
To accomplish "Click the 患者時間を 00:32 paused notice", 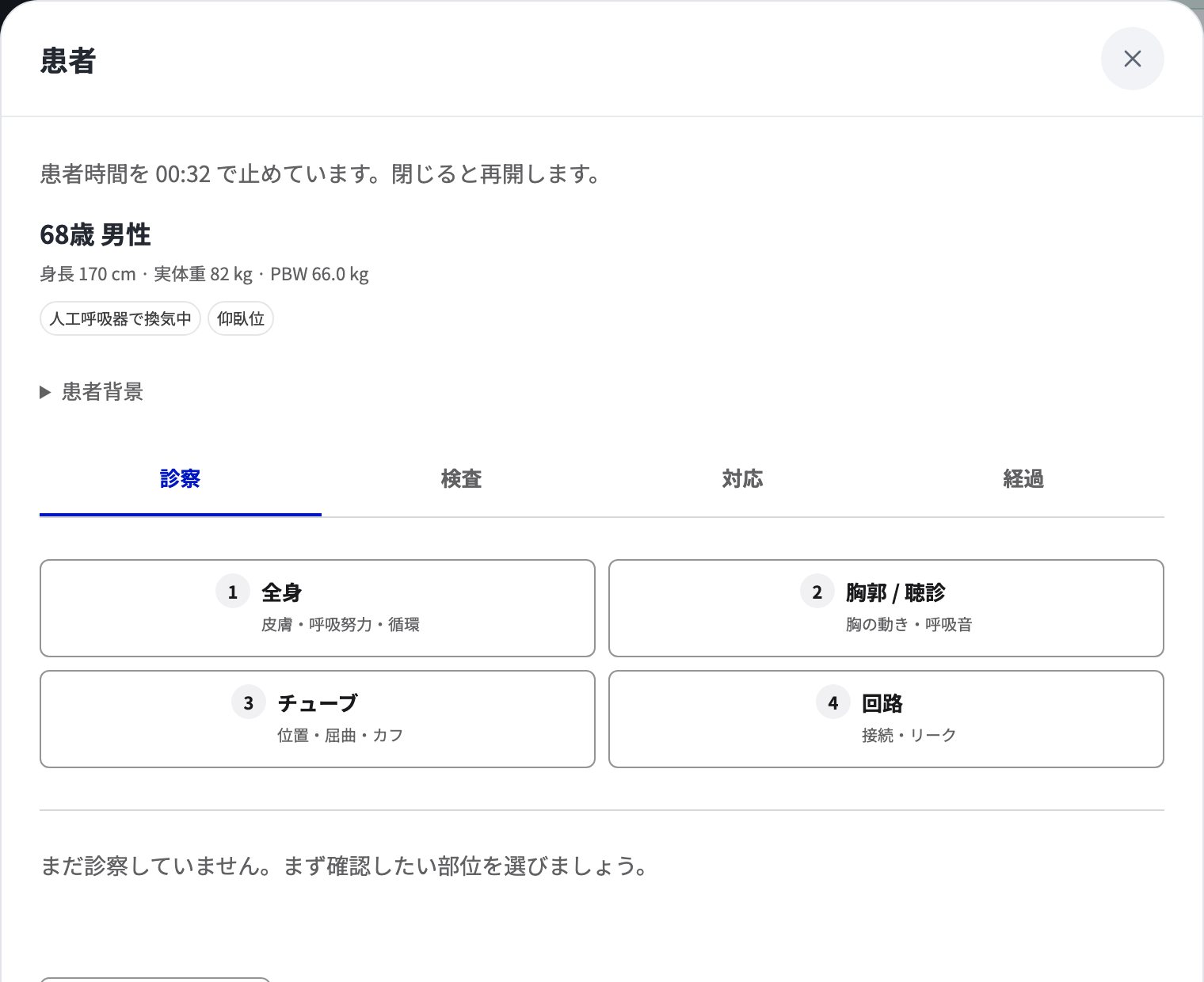I will click(322, 173).
